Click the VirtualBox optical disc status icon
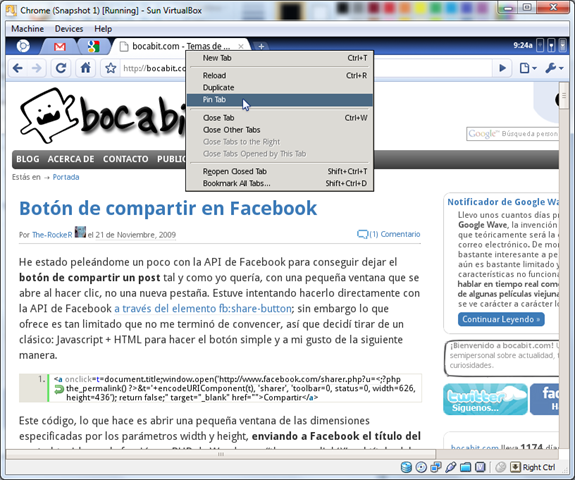575x480 pixels. click(421, 467)
